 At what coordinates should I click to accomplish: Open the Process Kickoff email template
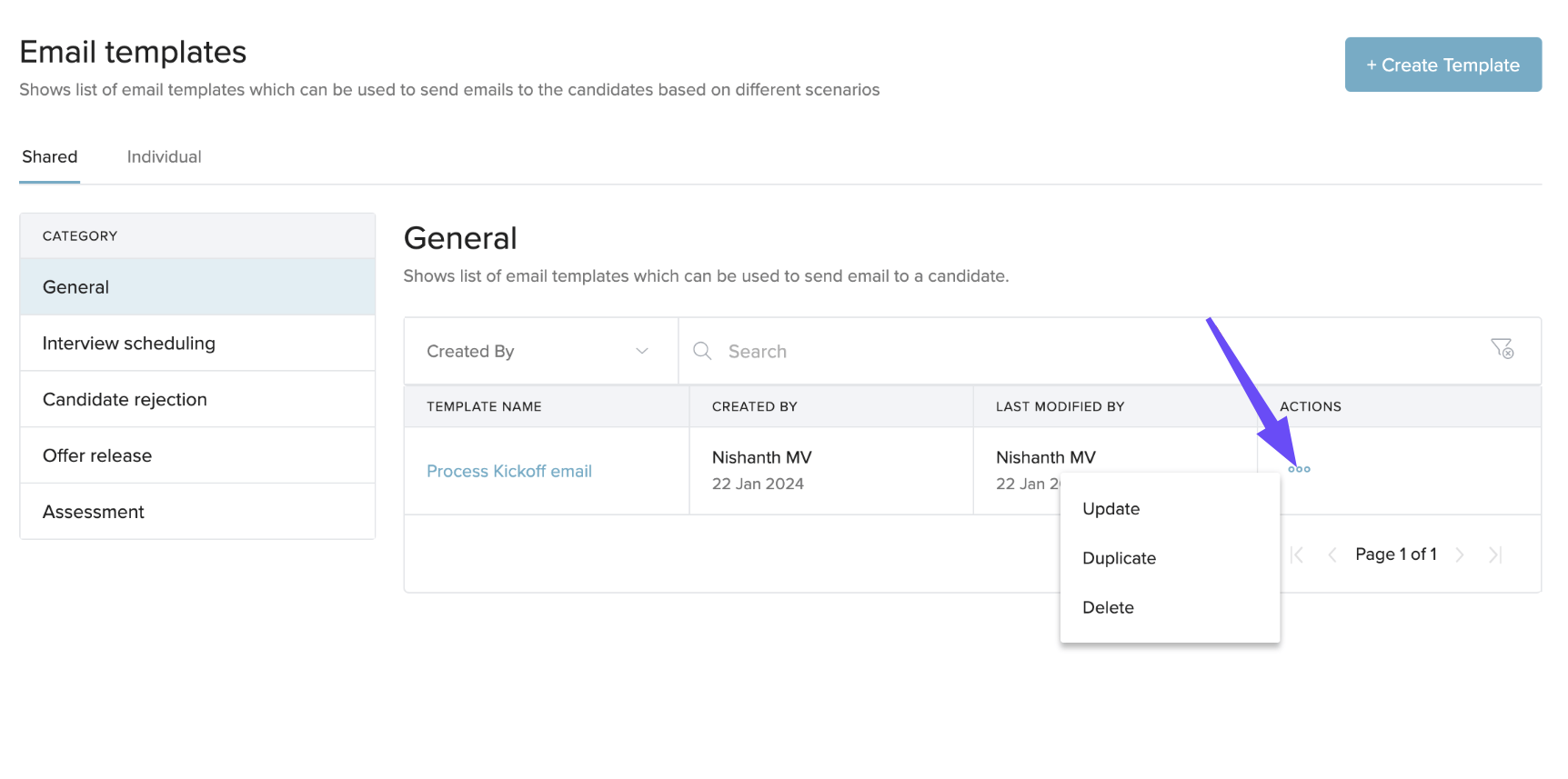click(508, 471)
